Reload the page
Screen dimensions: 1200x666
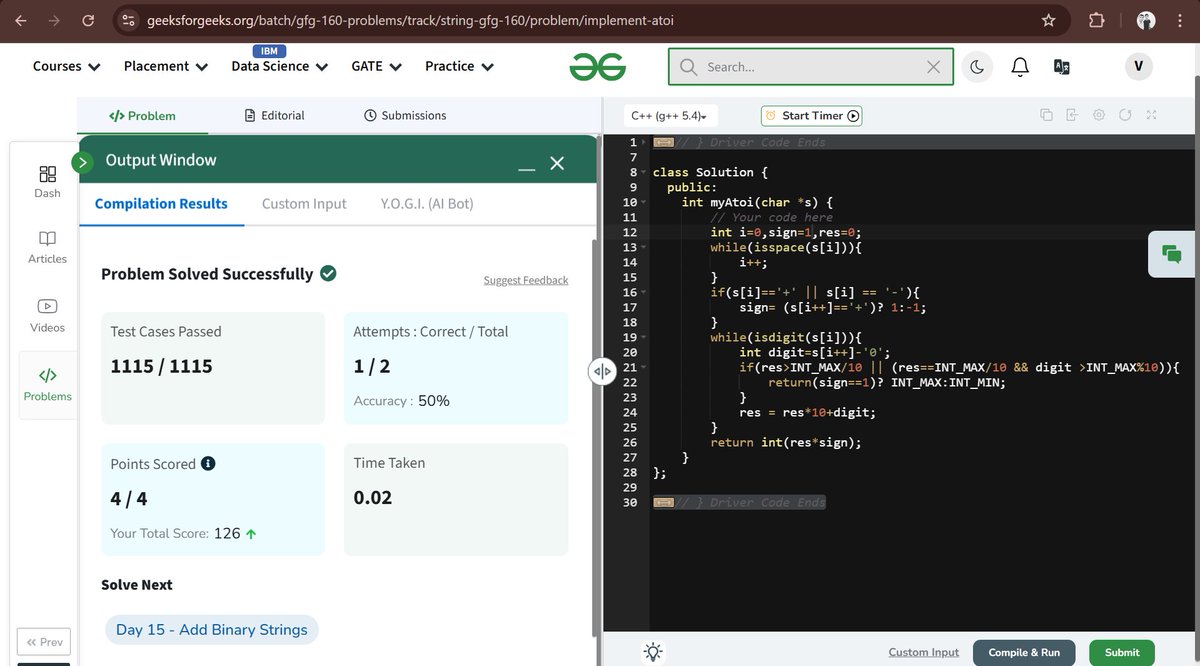tap(88, 20)
